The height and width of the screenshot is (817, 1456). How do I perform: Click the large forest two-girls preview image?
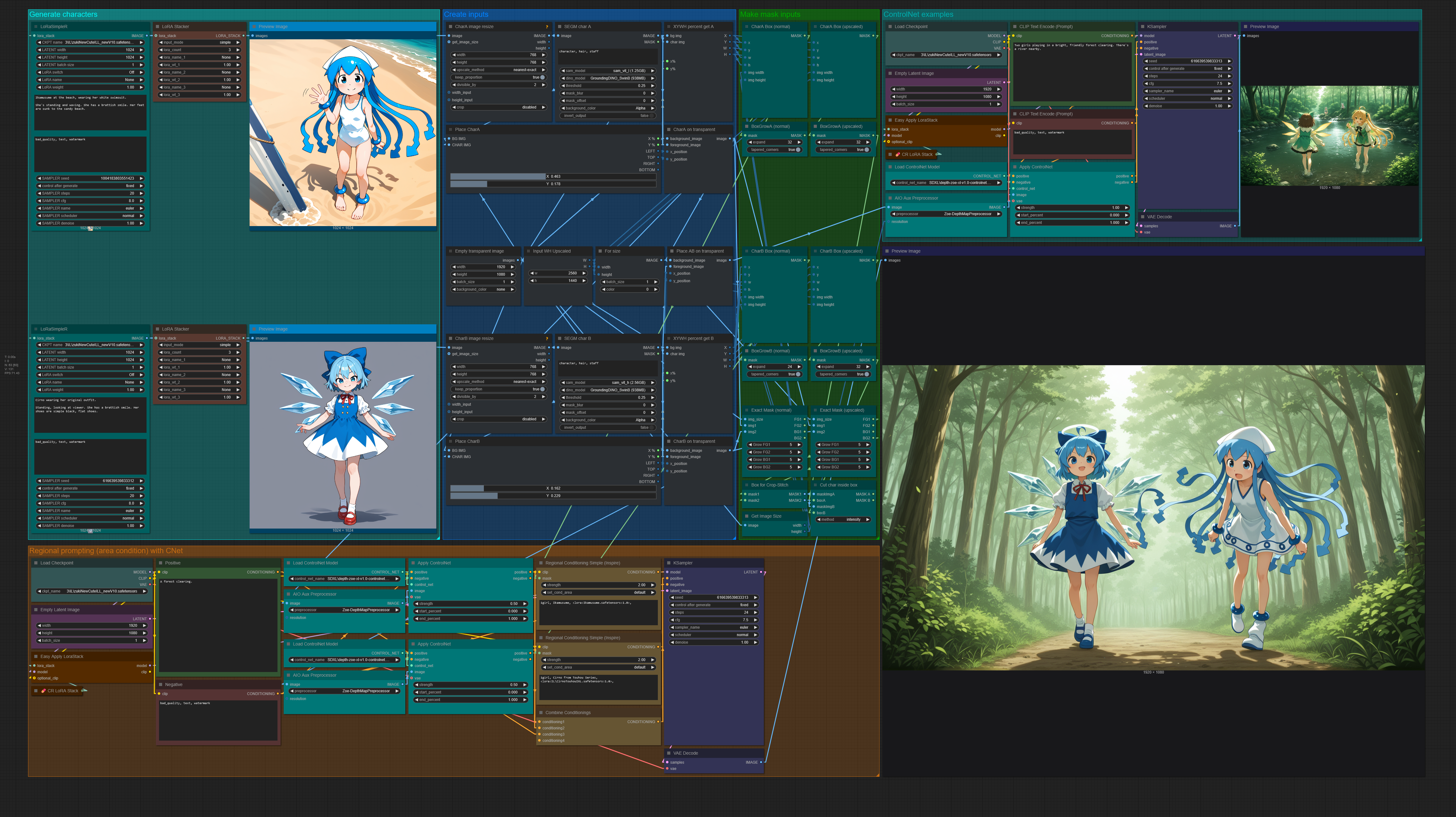(x=1153, y=517)
